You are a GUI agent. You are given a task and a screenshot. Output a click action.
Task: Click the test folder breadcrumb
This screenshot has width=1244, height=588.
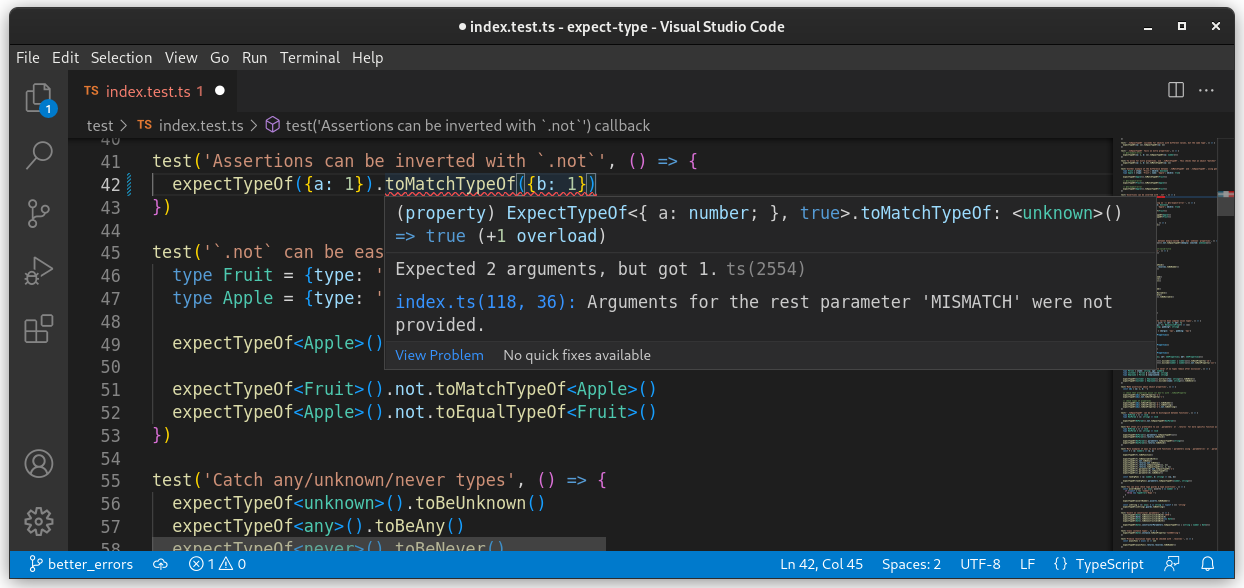point(100,125)
